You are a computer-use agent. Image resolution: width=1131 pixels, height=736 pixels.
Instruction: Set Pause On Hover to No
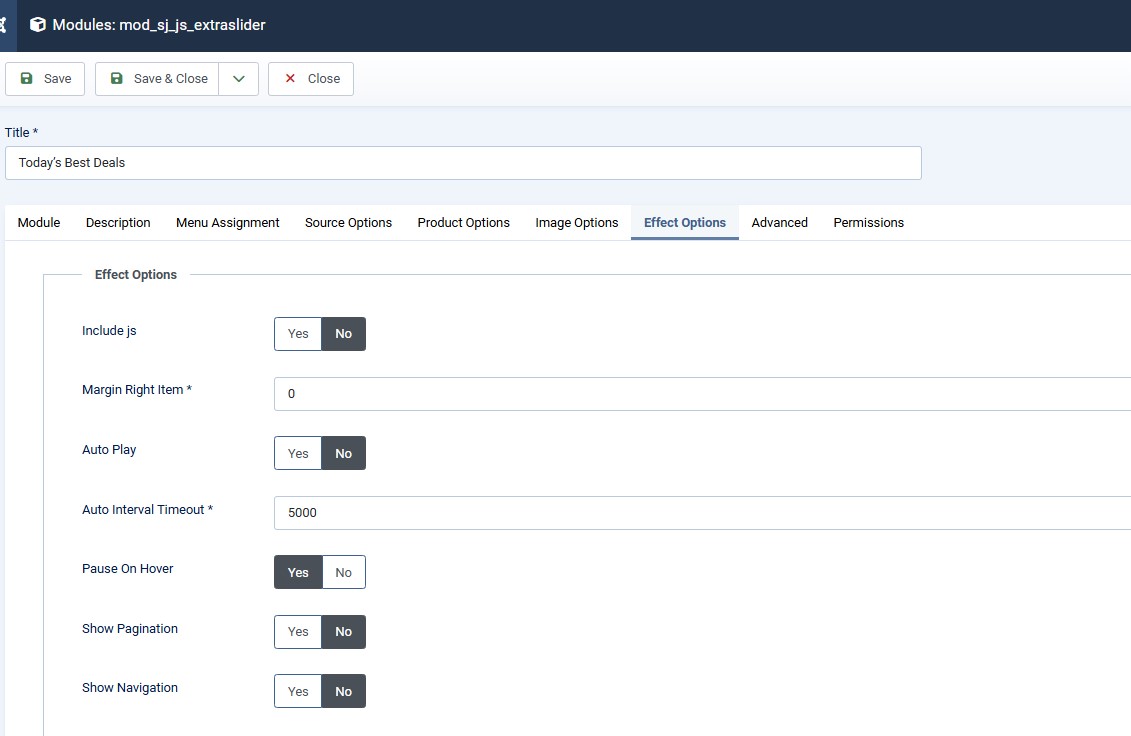point(344,572)
